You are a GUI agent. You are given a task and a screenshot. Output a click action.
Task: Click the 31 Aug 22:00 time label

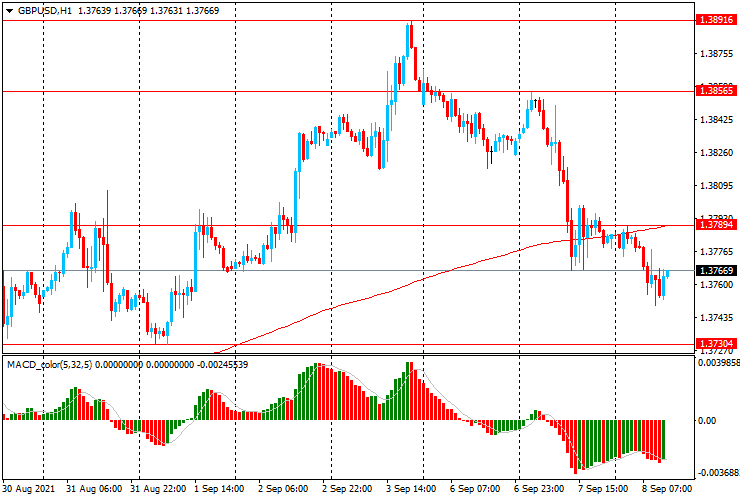(158, 489)
